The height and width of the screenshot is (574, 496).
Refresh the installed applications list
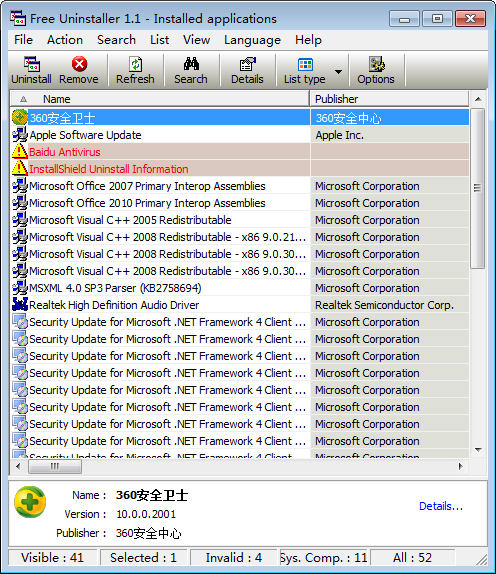coord(135,70)
